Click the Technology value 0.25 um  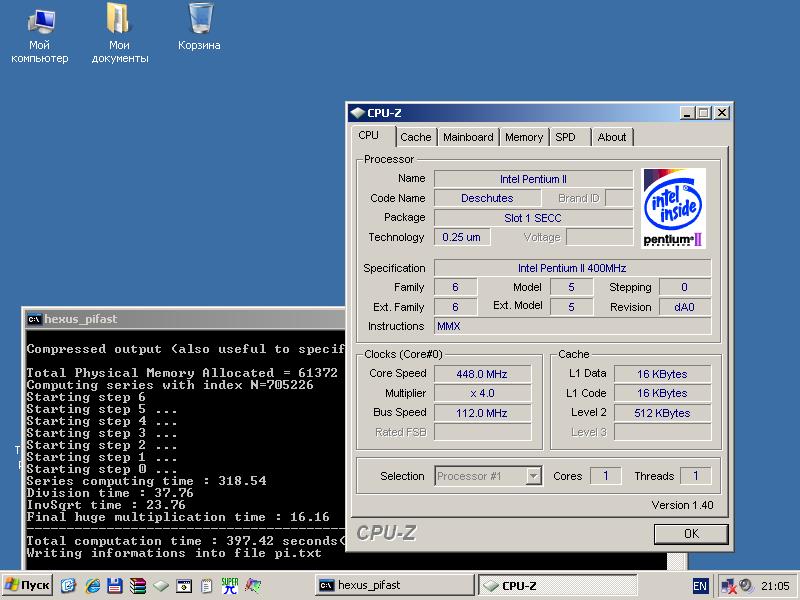pyautogui.click(x=462, y=237)
